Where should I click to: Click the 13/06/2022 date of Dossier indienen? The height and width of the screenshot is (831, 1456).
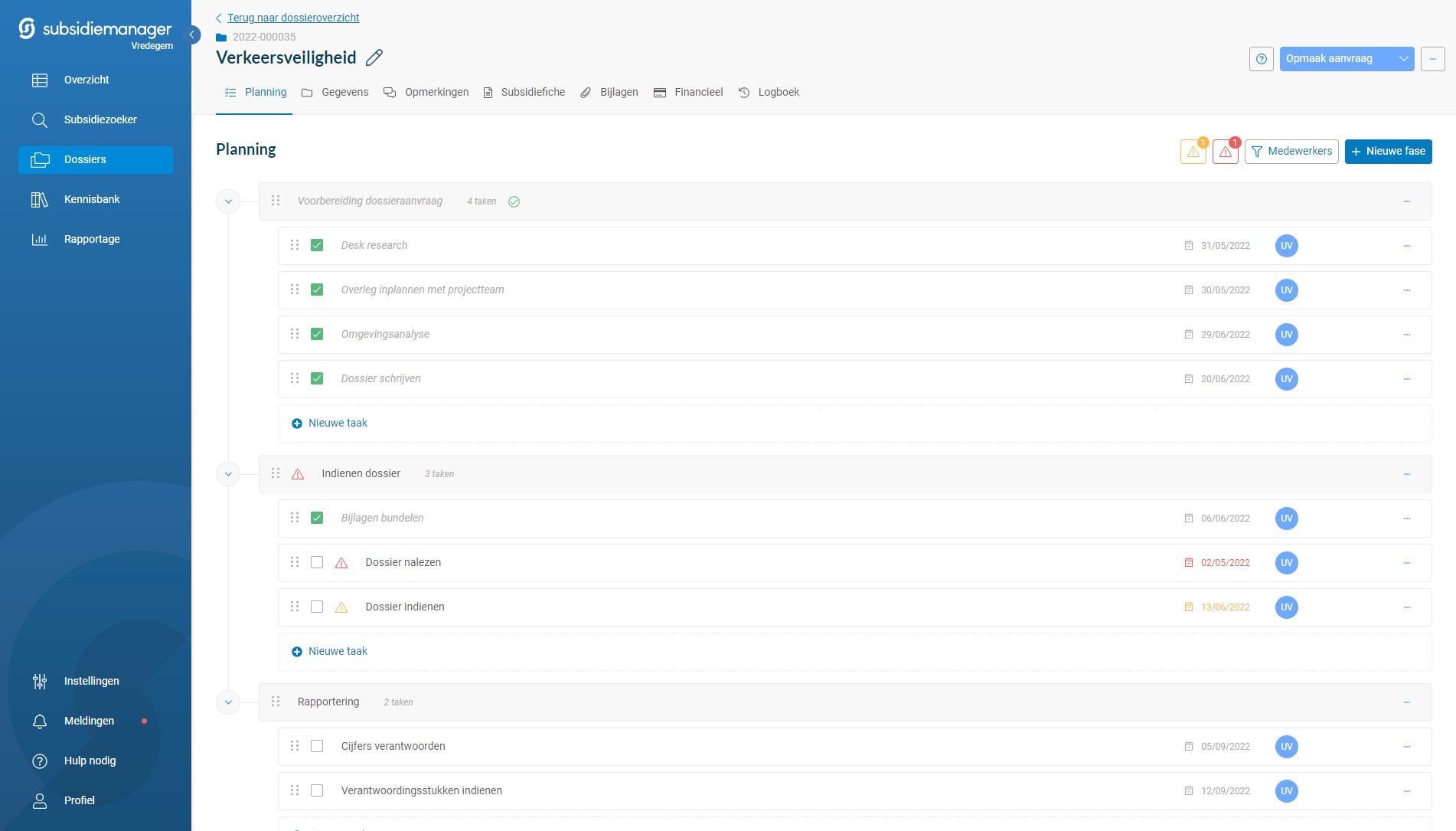[x=1225, y=607]
